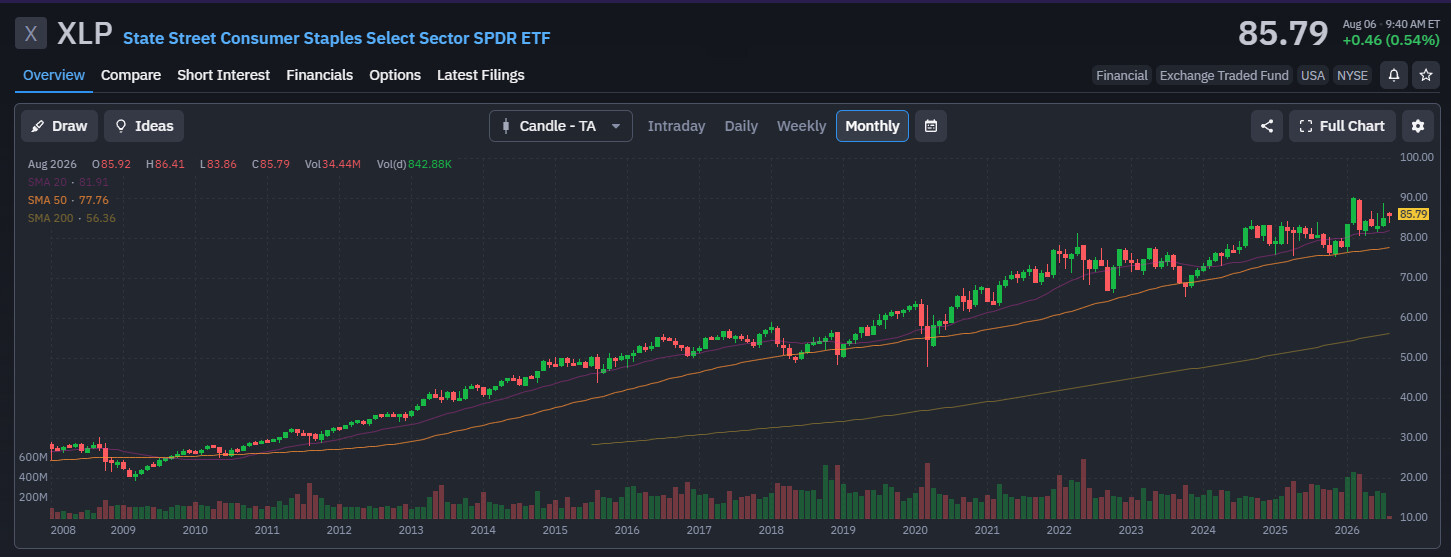Click the 85.79 last price in header
The image size is (1451, 557).
coord(1283,33)
